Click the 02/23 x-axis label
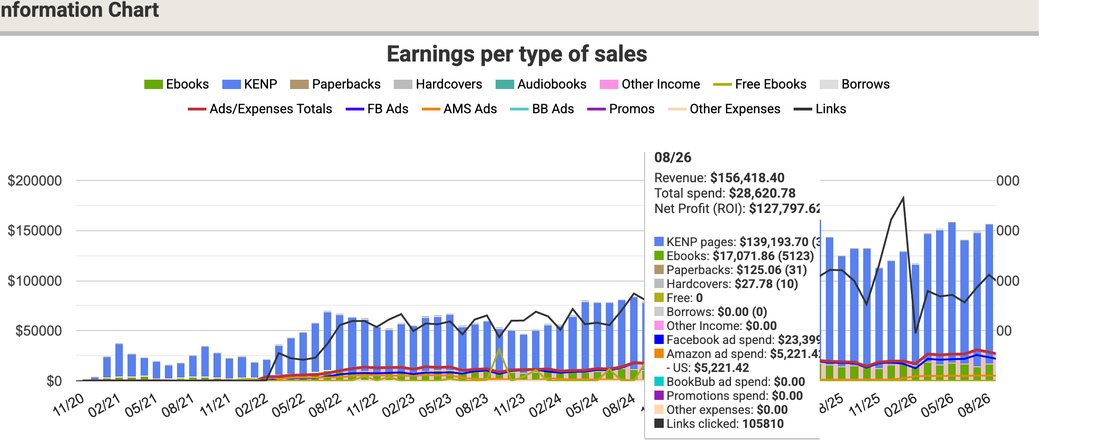 coord(400,403)
